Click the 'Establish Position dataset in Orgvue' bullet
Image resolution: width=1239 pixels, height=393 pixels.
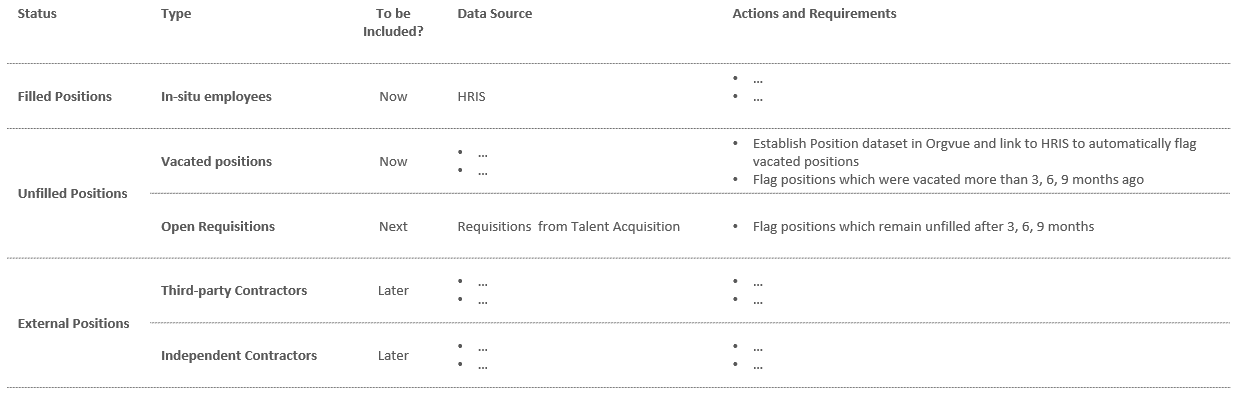[974, 152]
